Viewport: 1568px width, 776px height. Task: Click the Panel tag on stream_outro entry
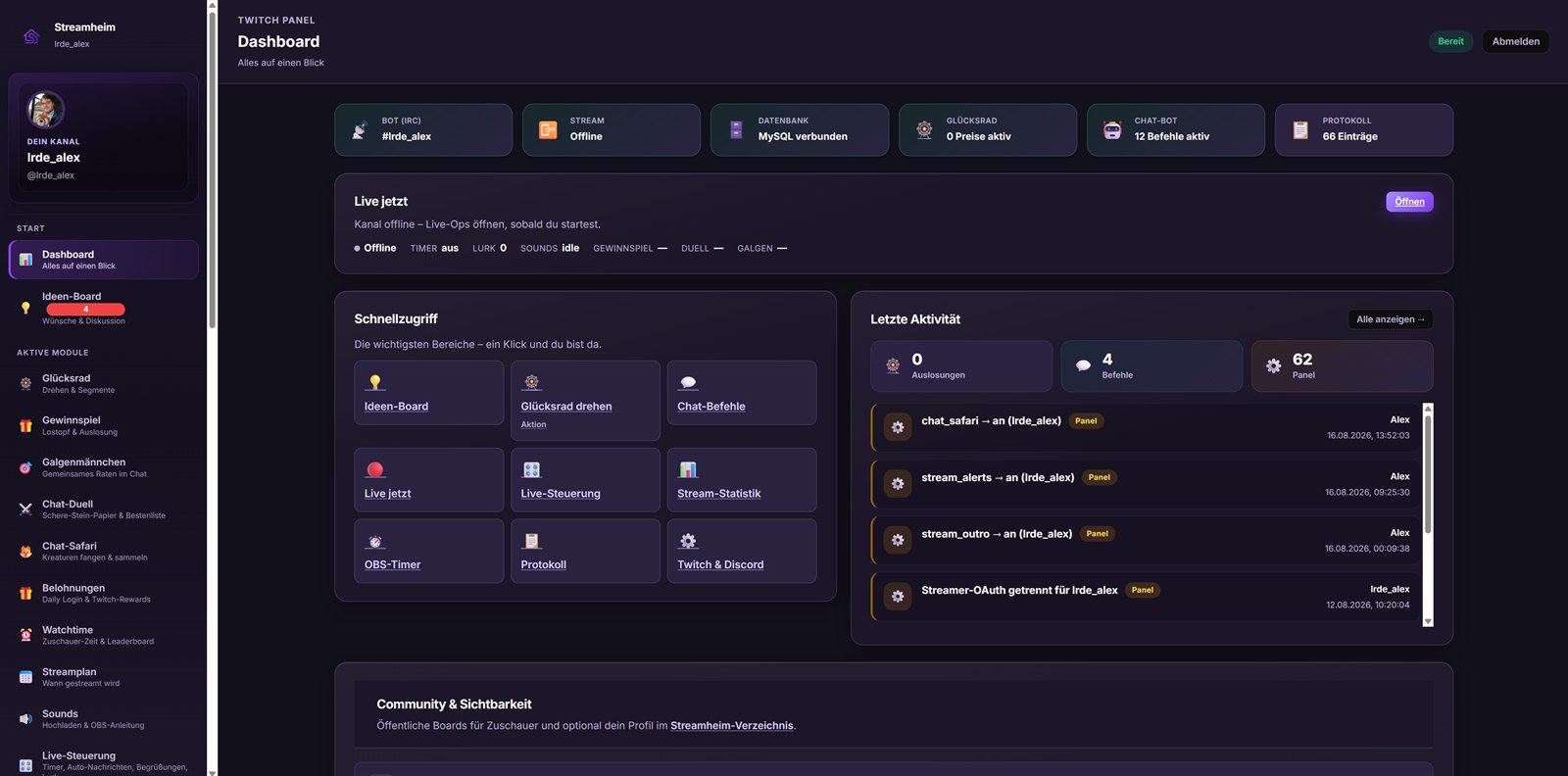pyautogui.click(x=1098, y=534)
